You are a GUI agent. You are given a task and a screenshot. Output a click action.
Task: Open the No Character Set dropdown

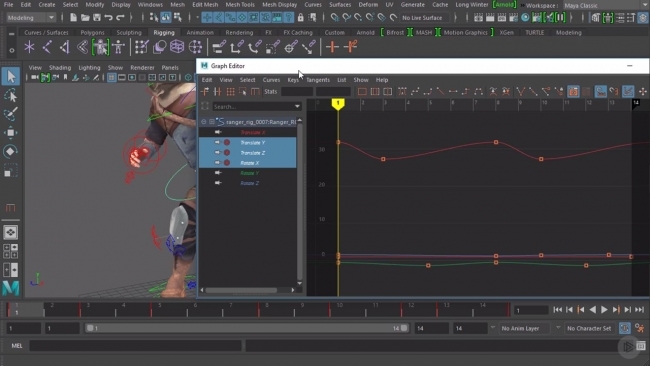pos(558,328)
